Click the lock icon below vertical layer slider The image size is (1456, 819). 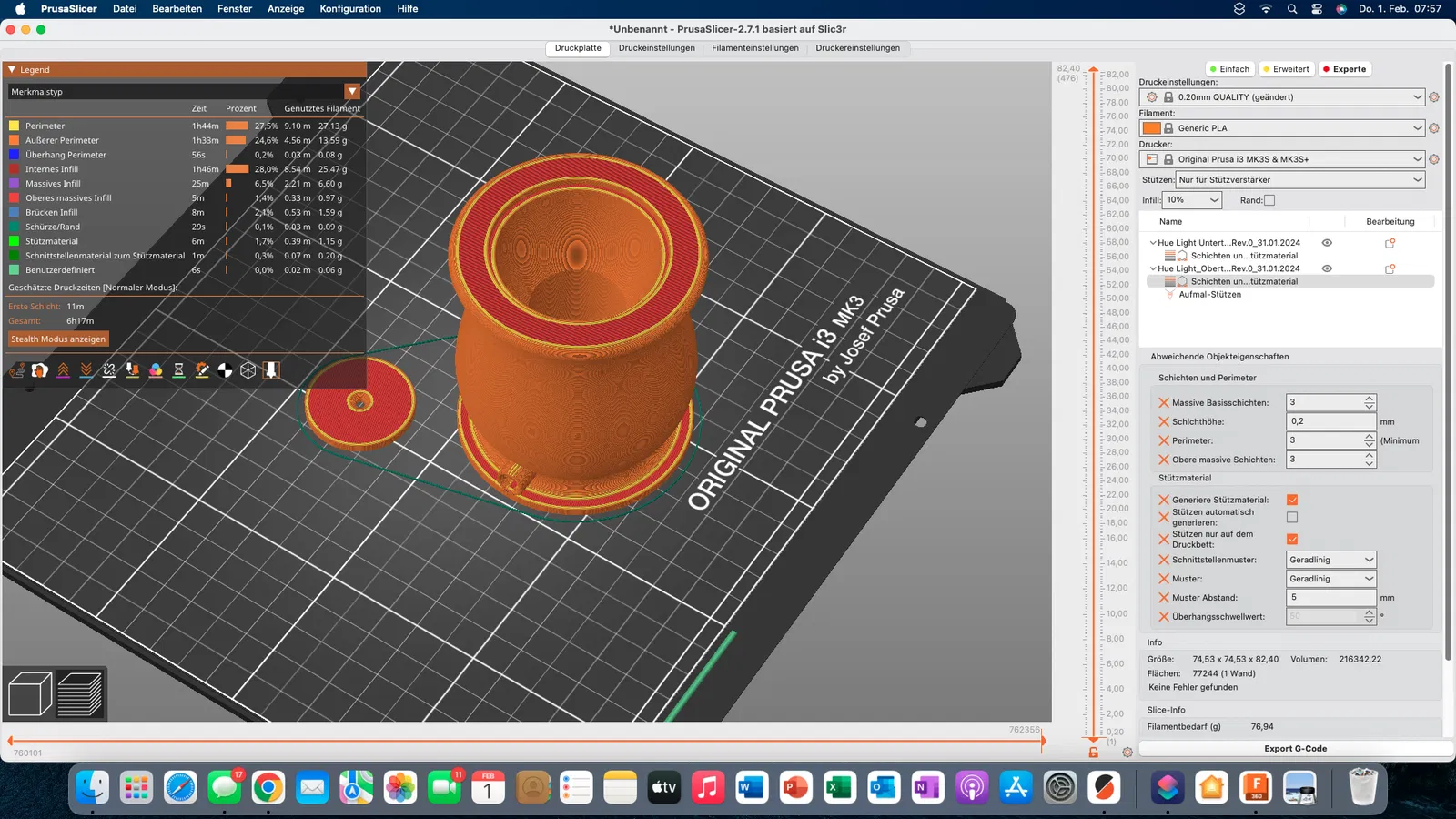1093,753
